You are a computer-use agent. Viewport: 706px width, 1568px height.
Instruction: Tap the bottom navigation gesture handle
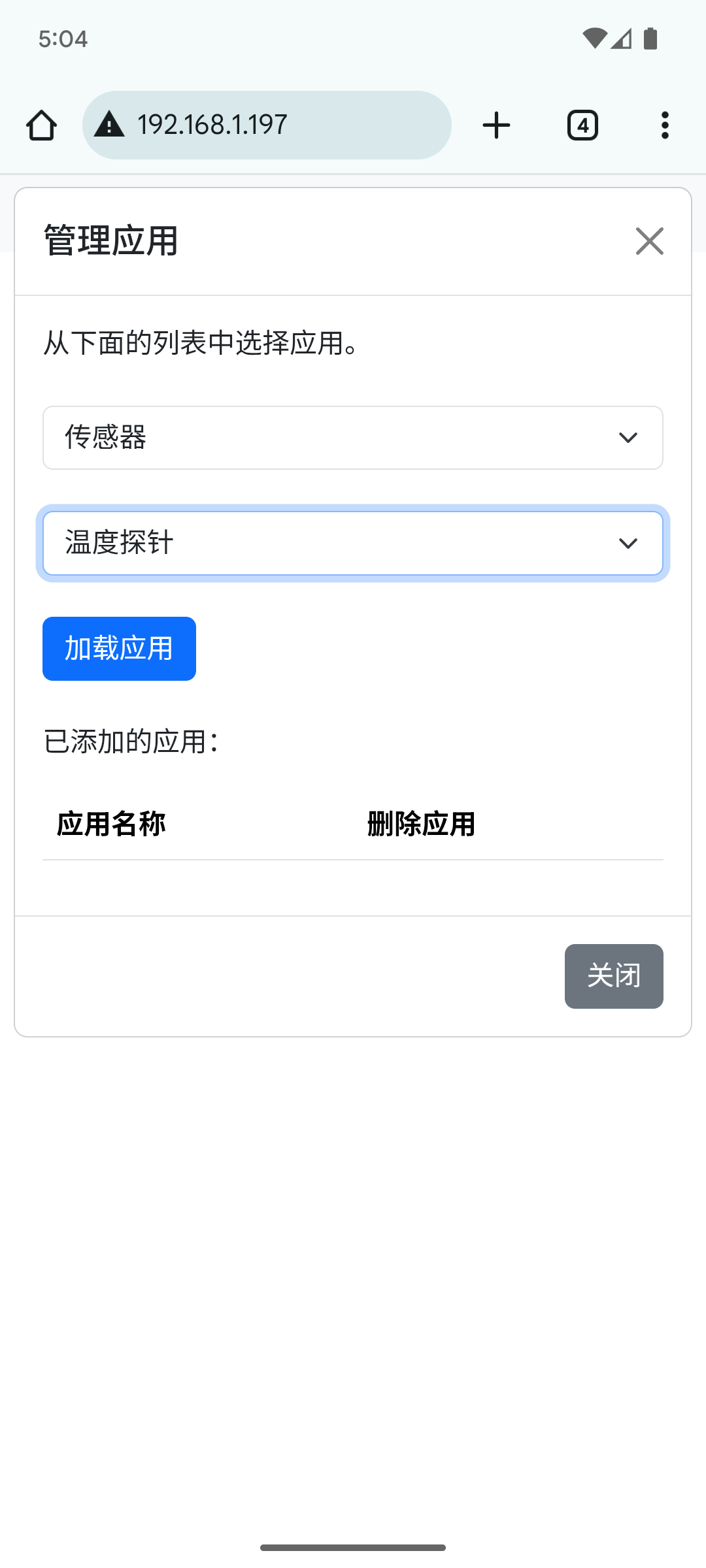coord(353,1548)
